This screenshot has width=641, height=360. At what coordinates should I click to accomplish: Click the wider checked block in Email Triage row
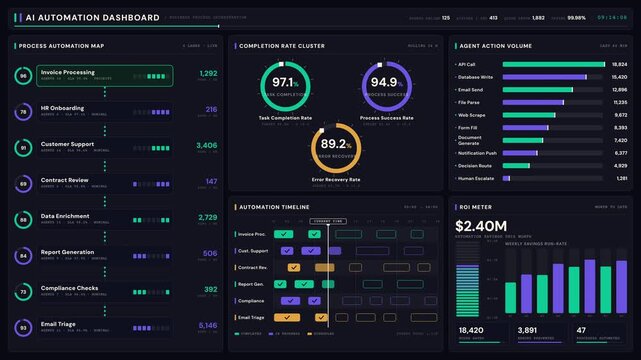point(287,318)
